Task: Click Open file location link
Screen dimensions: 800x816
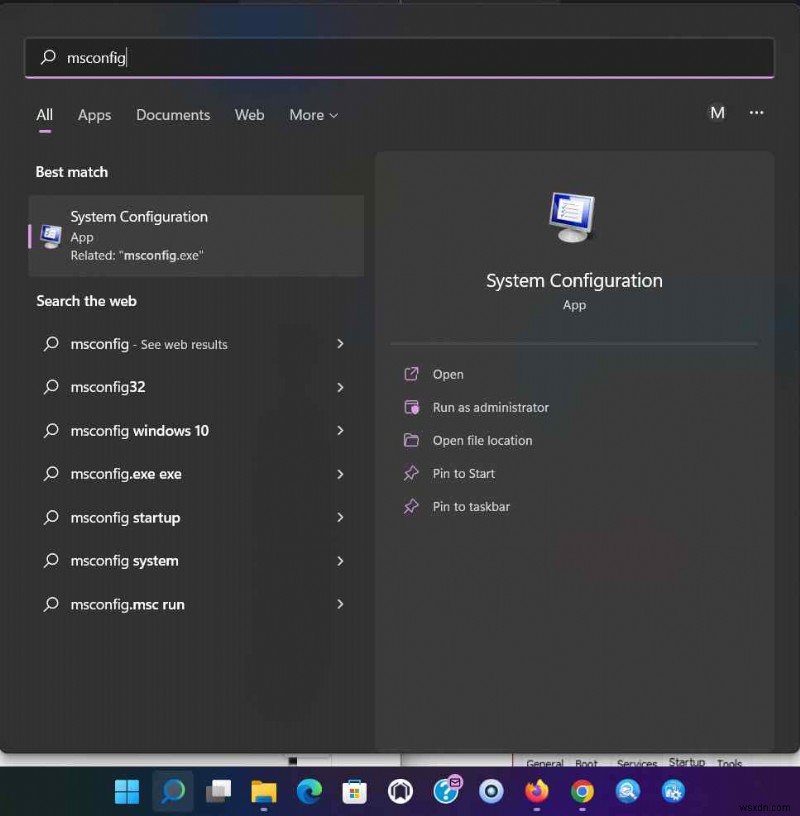Action: [481, 440]
